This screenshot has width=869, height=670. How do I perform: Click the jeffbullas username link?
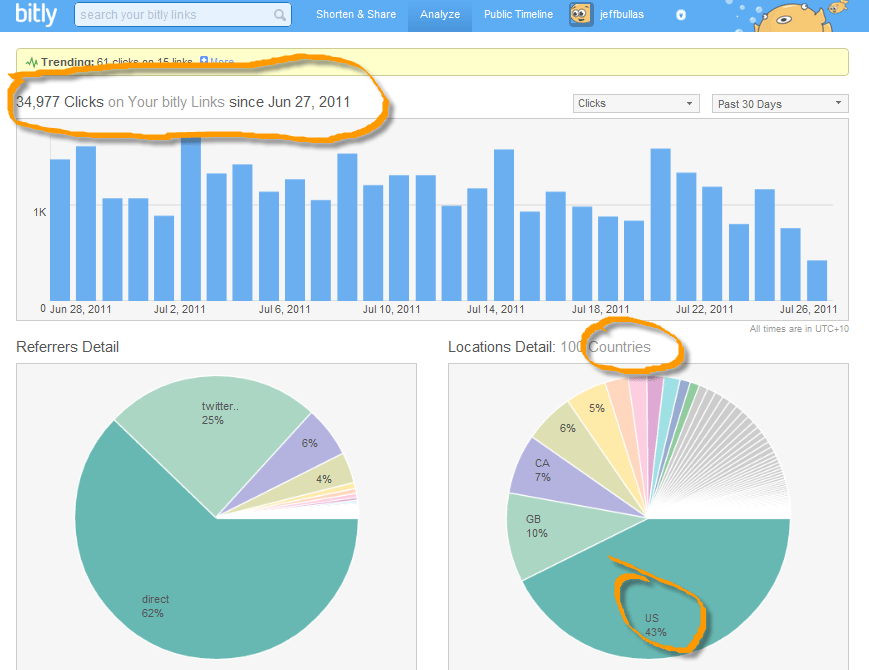pyautogui.click(x=621, y=14)
